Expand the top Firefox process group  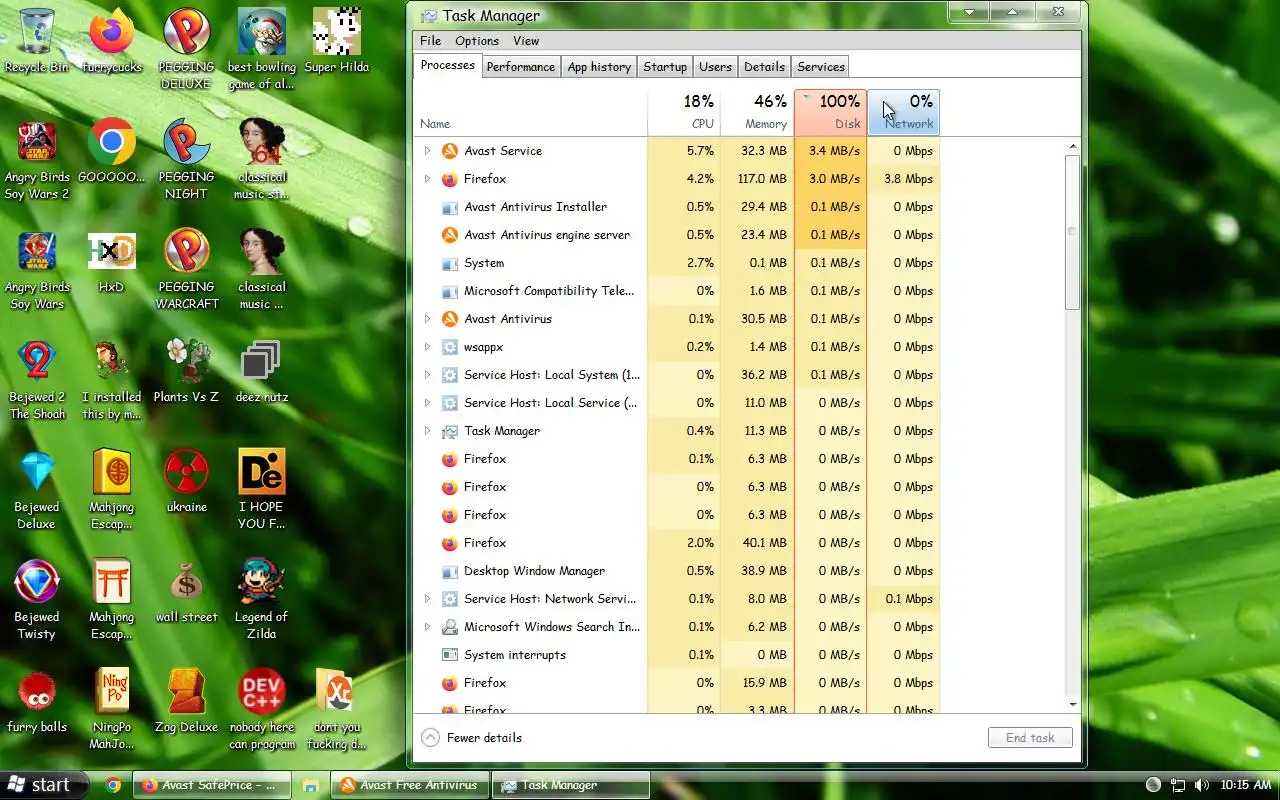[x=427, y=179]
